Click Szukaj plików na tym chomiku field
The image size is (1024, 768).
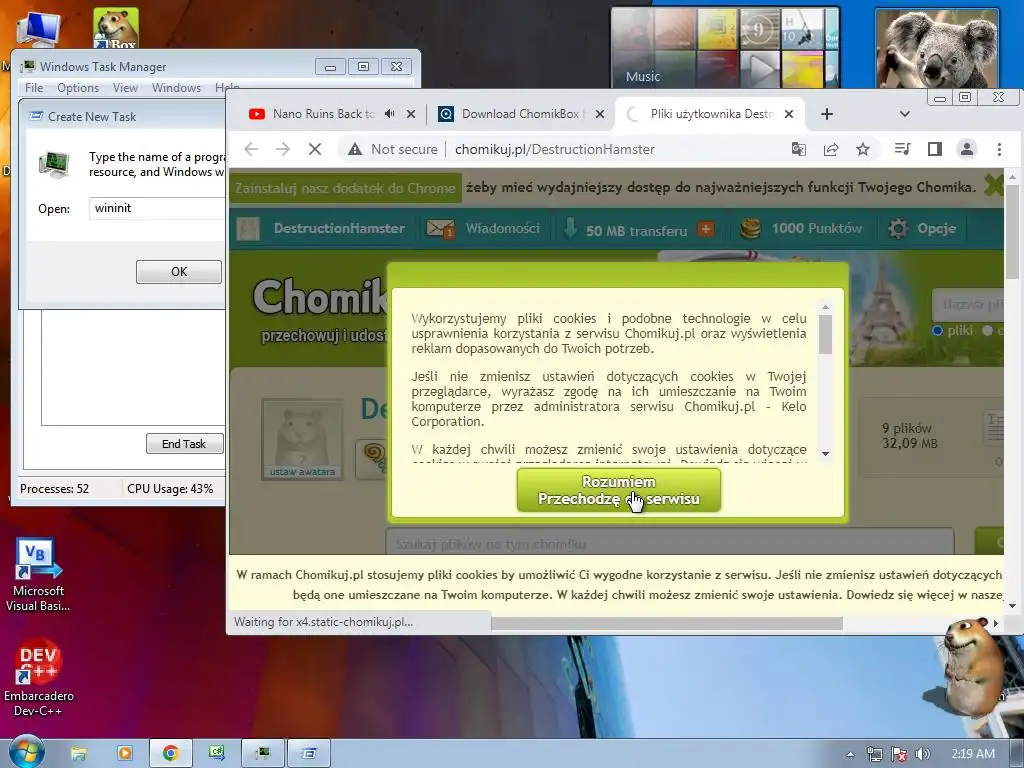tap(669, 543)
